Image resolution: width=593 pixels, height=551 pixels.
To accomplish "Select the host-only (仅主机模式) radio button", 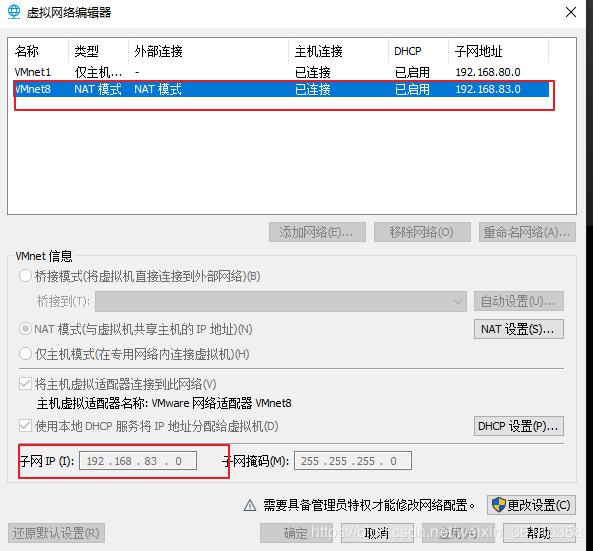I will pyautogui.click(x=25, y=354).
